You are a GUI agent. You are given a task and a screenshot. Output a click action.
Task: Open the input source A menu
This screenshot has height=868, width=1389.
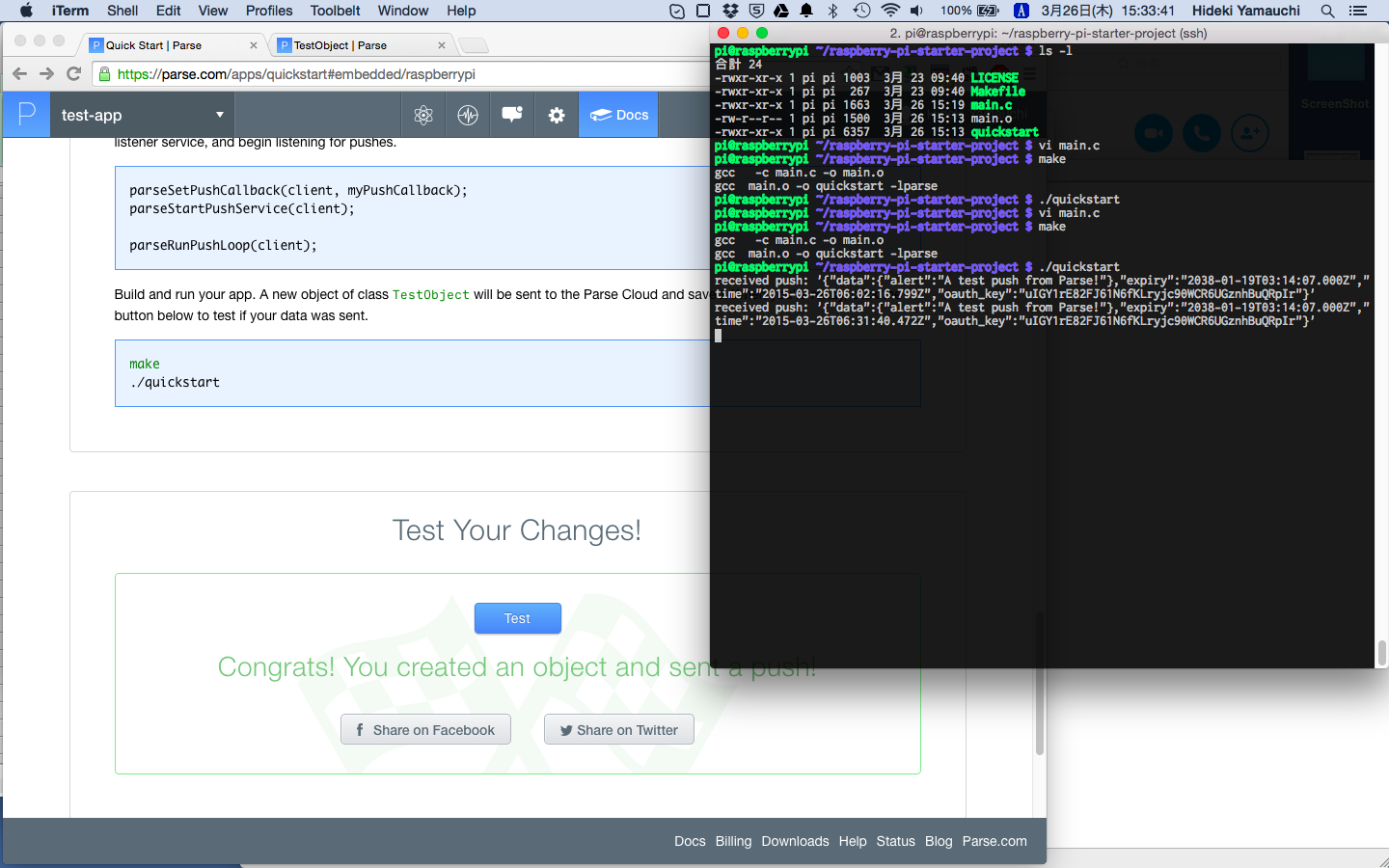click(1021, 11)
